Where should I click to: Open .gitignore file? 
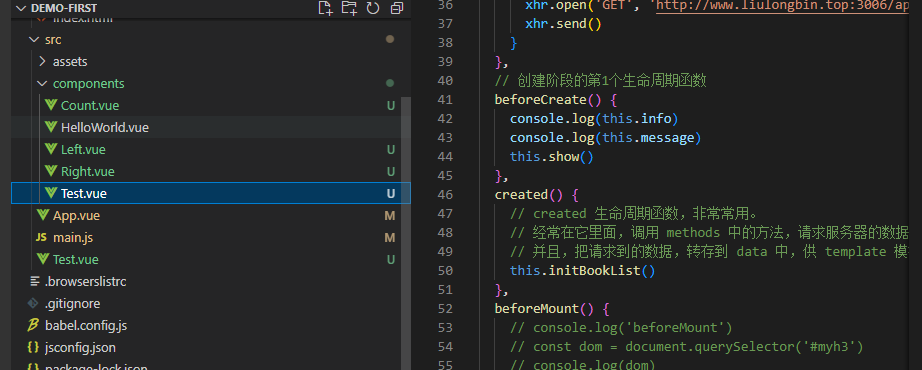click(x=72, y=304)
